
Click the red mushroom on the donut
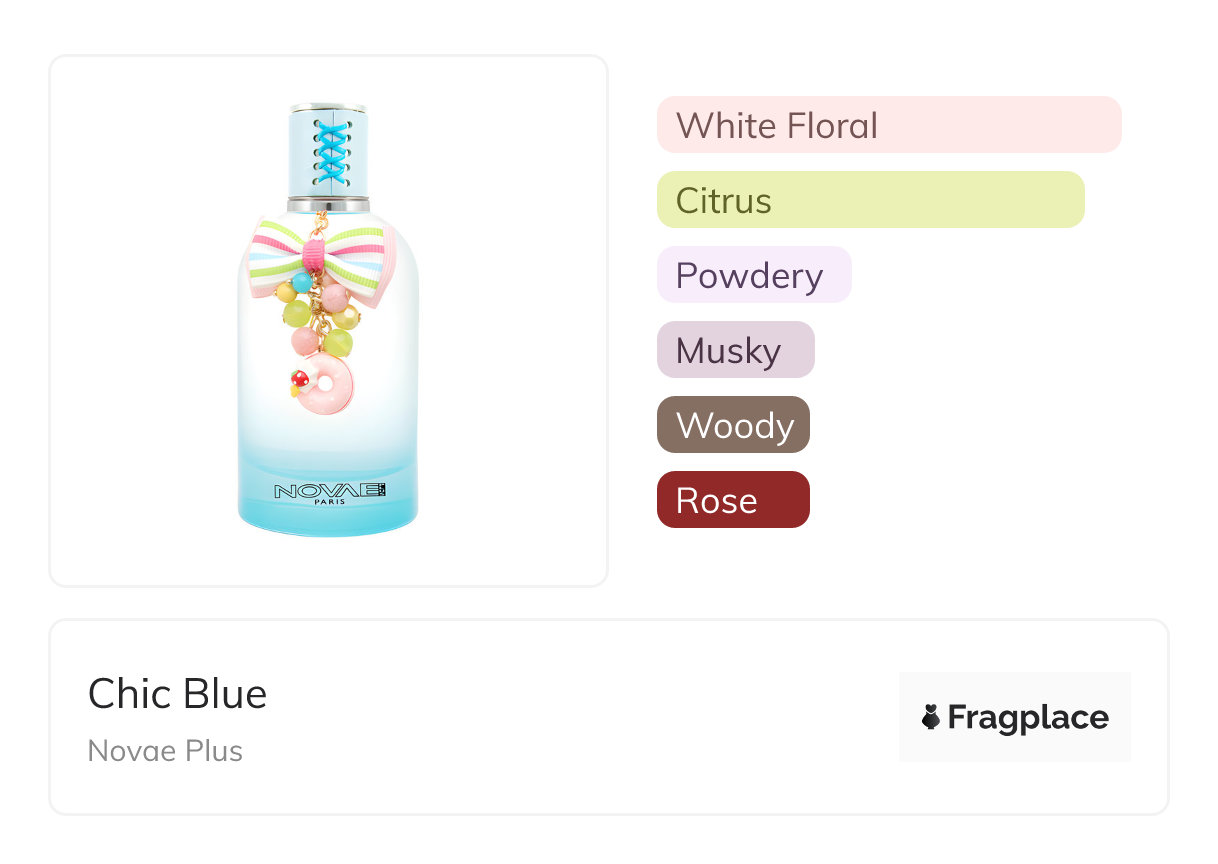(x=299, y=378)
